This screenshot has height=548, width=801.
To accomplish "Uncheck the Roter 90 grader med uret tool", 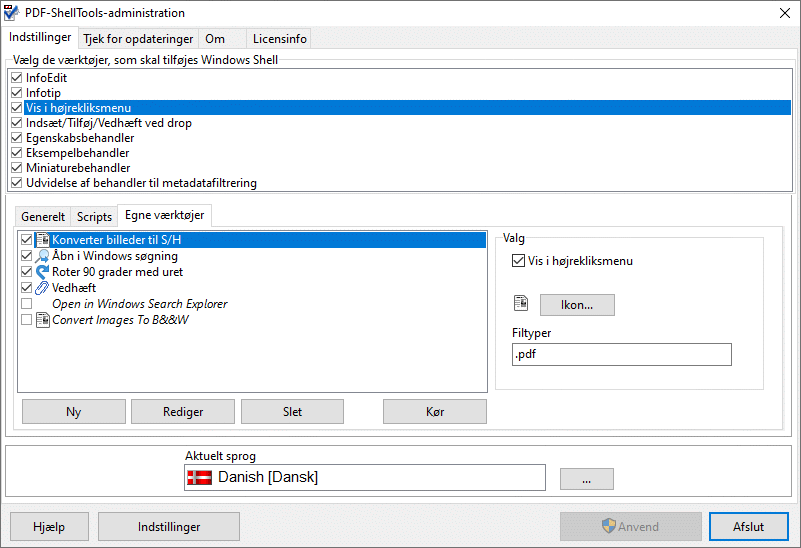I will [27, 272].
